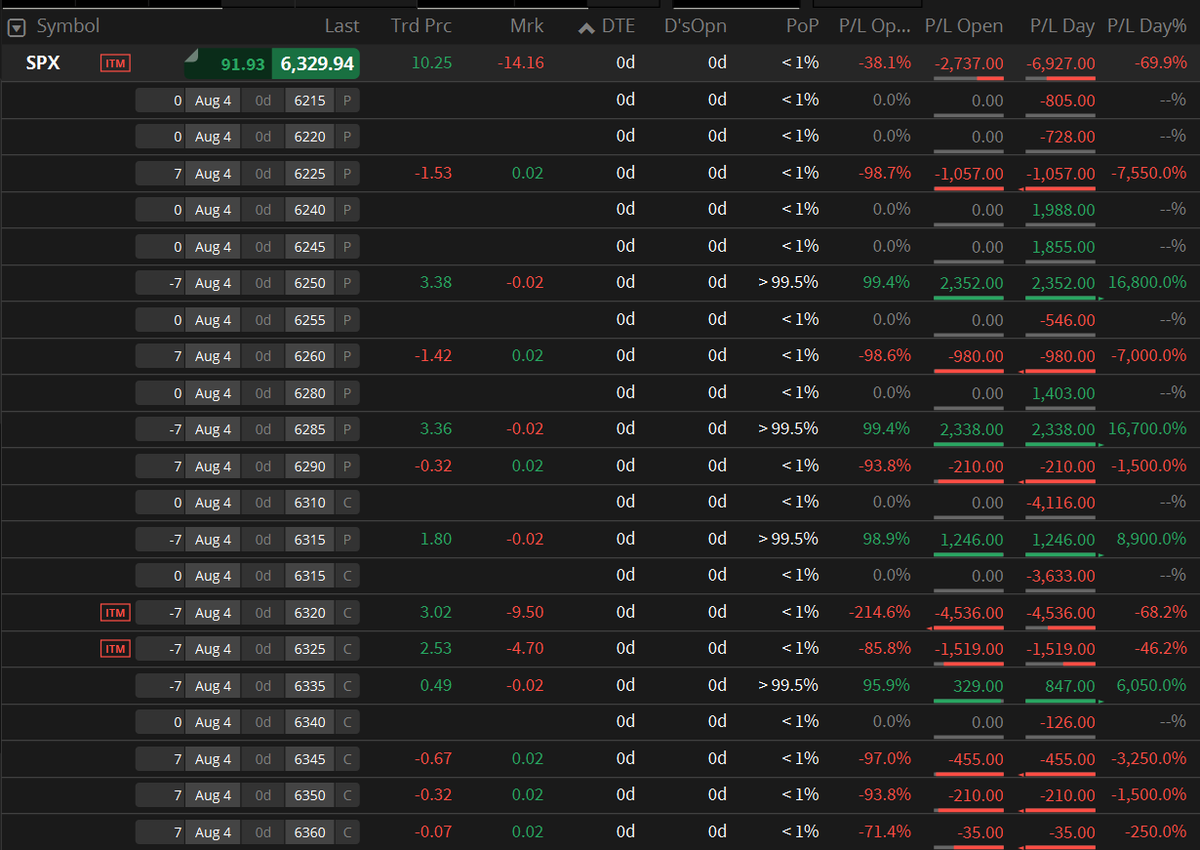Click the 6220 put strike chip

[x=310, y=137]
